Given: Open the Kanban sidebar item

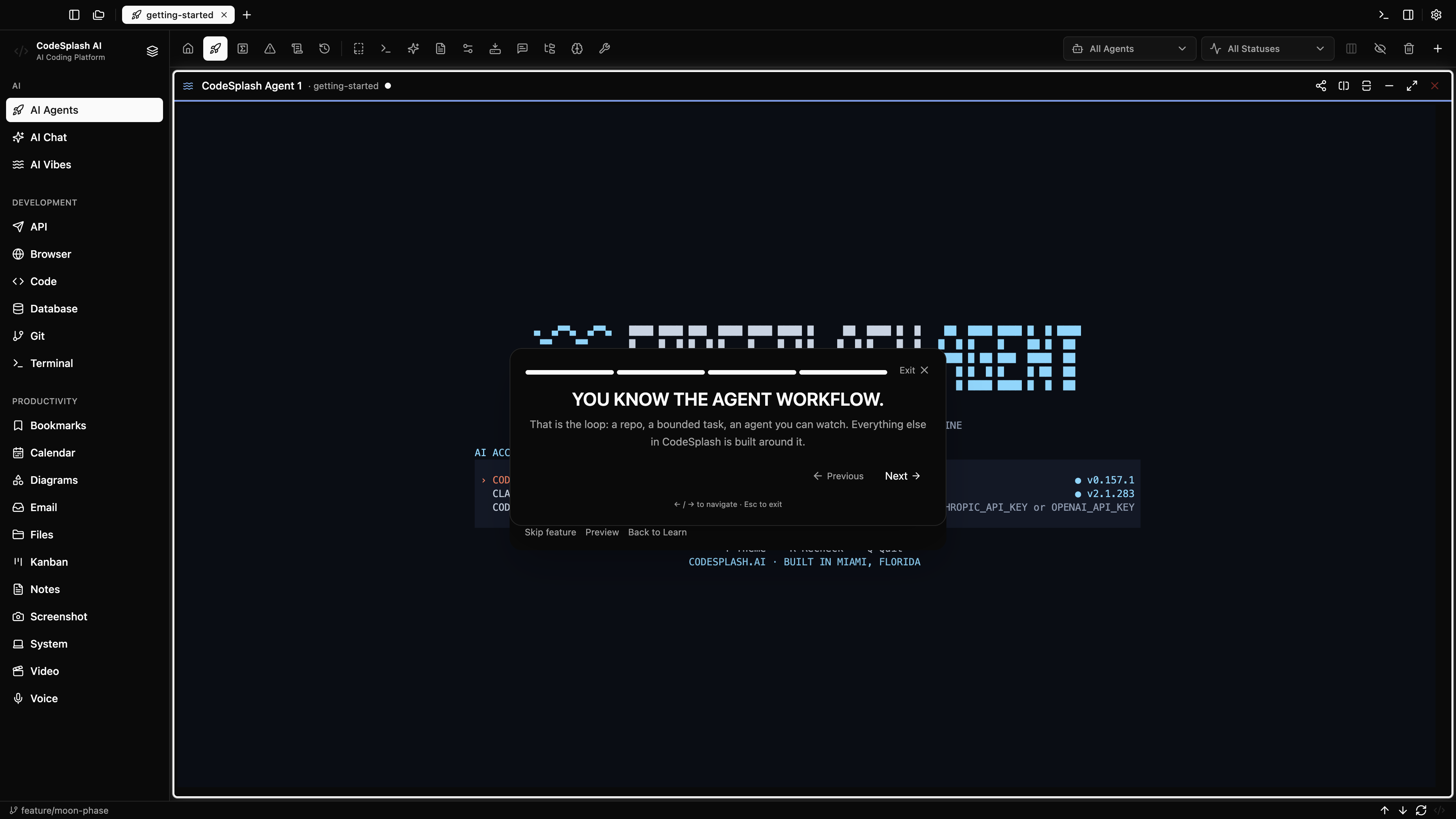Looking at the screenshot, I should (85, 562).
